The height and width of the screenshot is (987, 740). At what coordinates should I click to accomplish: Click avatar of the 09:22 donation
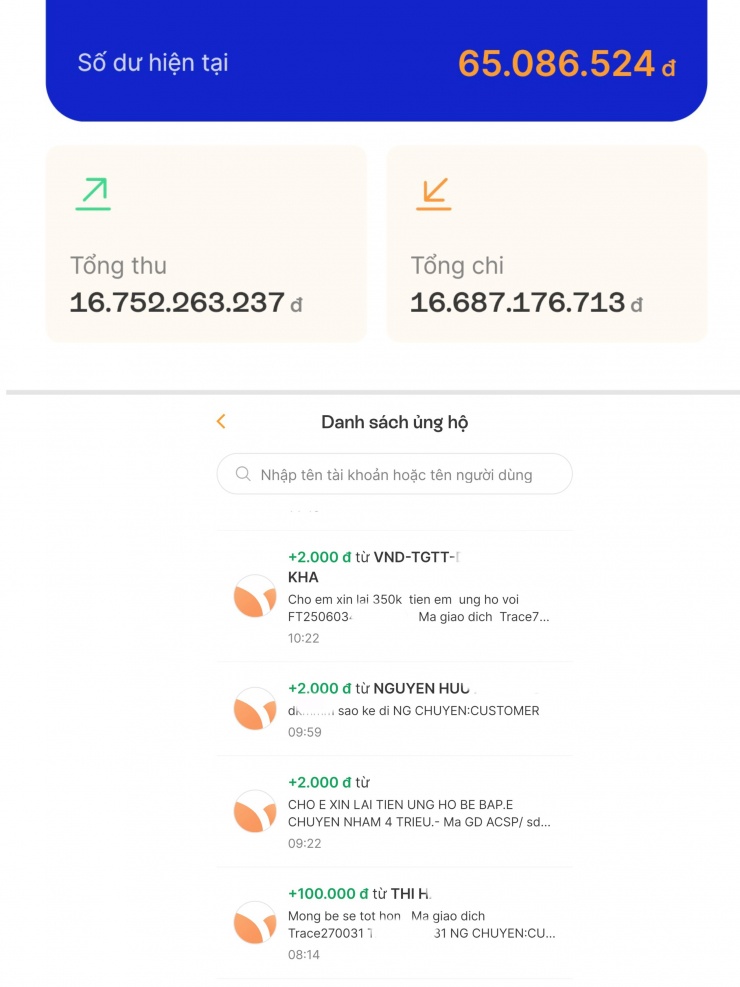[254, 811]
